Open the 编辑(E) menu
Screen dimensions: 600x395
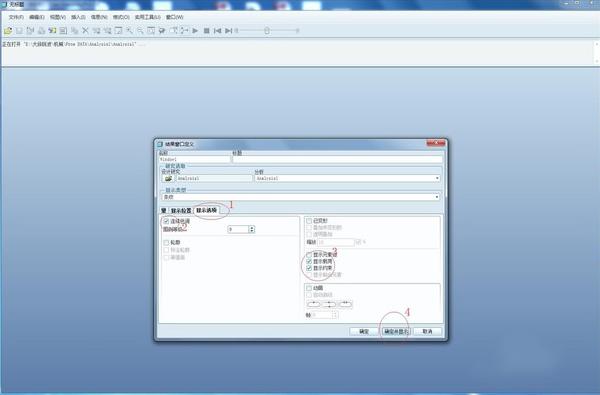37,17
